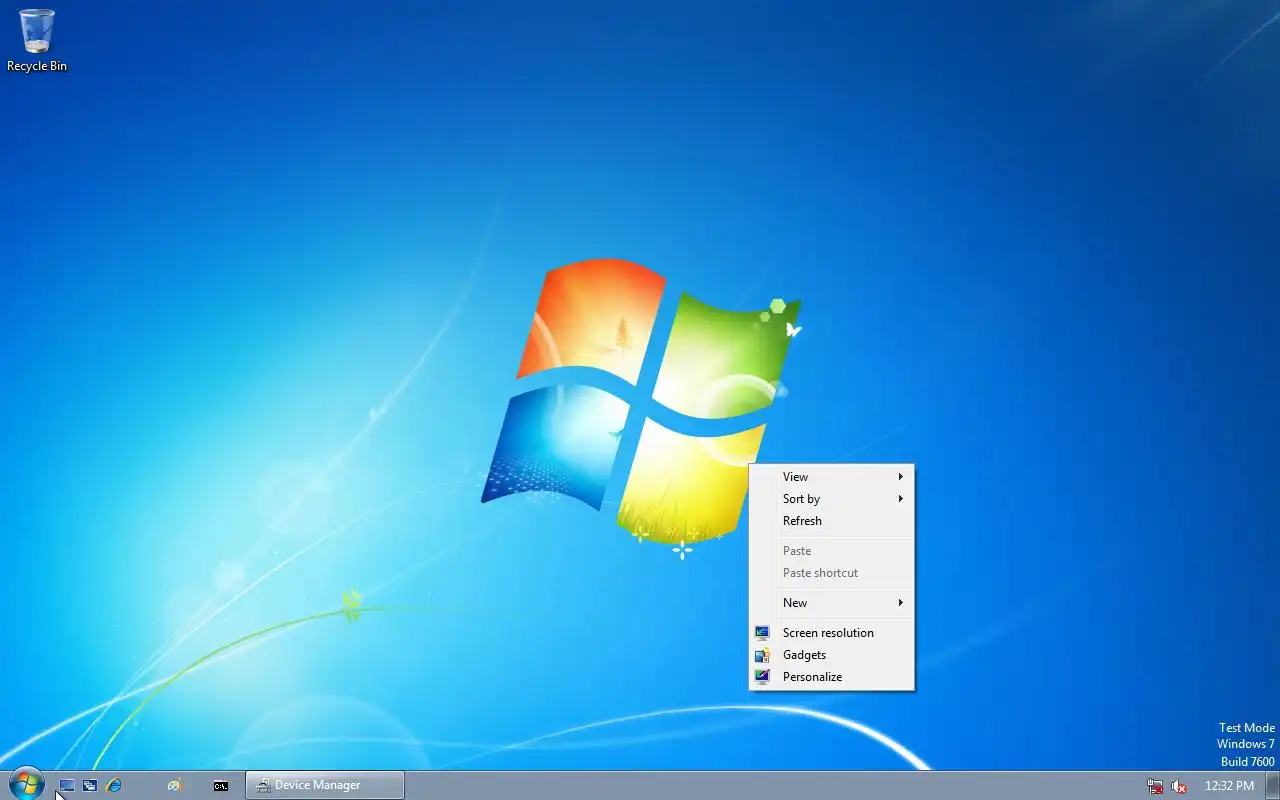Choose Refresh from the context menu
1280x800 pixels.
tap(831, 521)
